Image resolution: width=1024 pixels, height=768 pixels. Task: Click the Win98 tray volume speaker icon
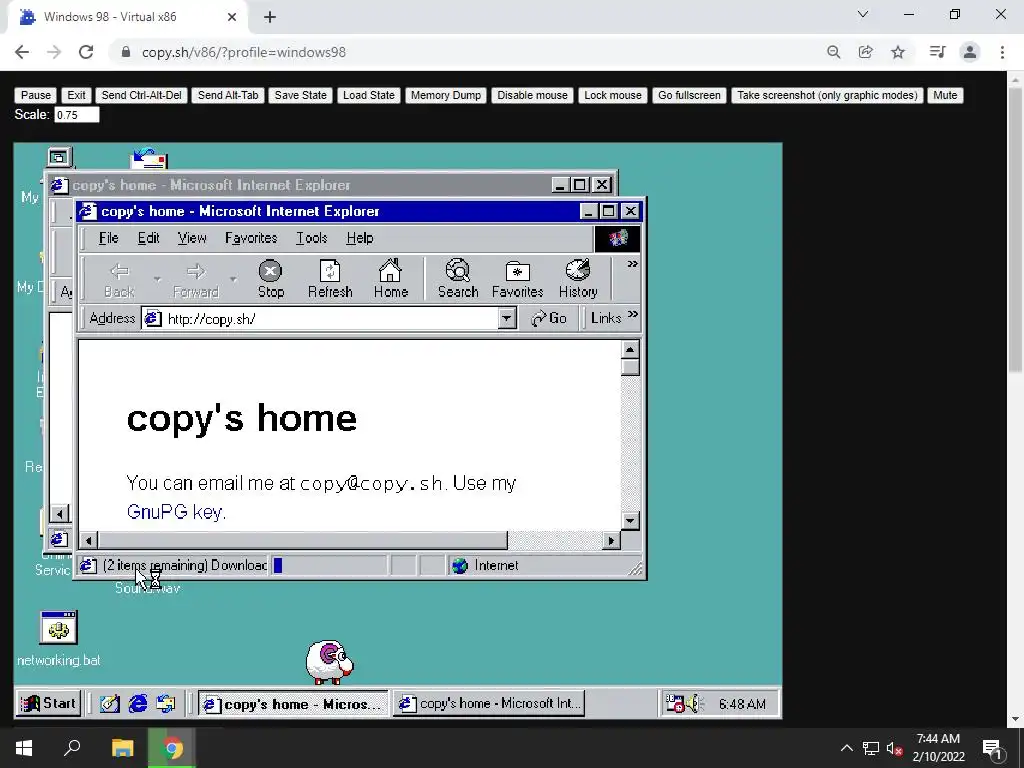coord(693,703)
